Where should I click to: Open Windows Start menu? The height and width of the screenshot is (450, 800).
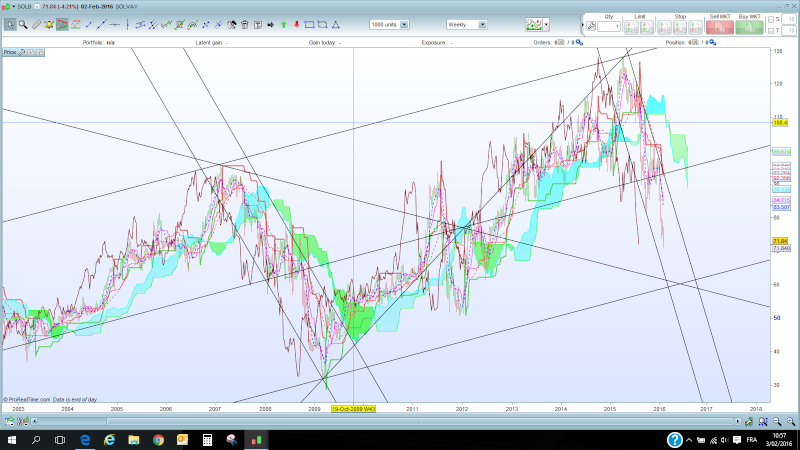11,440
